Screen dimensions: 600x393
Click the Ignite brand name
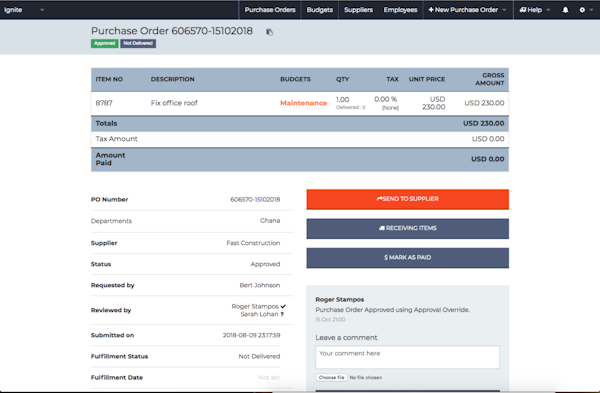point(13,10)
